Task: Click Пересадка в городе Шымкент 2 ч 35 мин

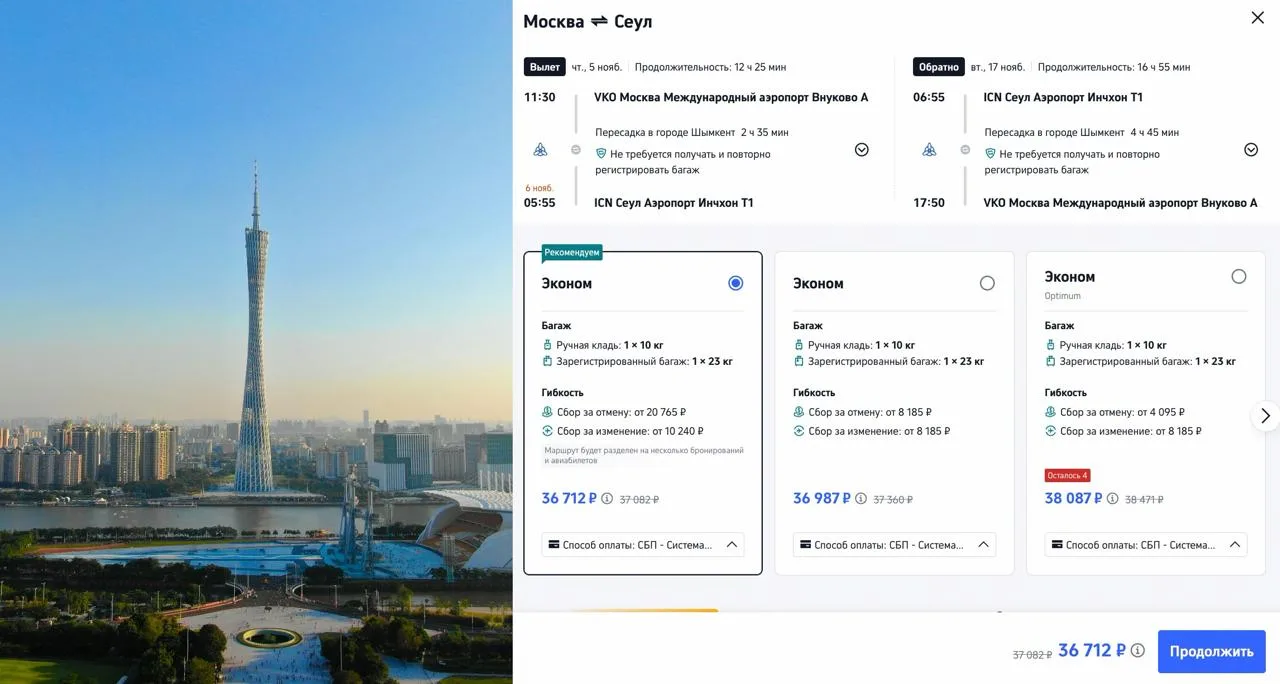Action: [x=692, y=132]
